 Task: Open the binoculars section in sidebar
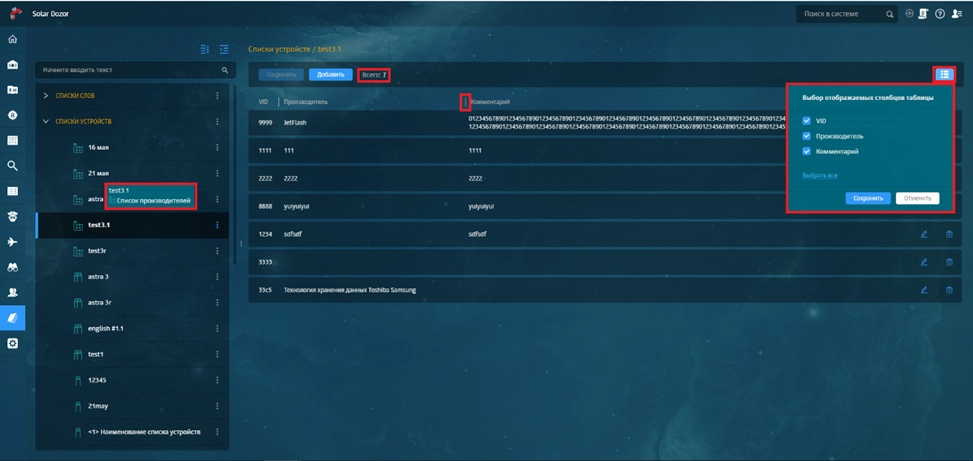[x=13, y=267]
